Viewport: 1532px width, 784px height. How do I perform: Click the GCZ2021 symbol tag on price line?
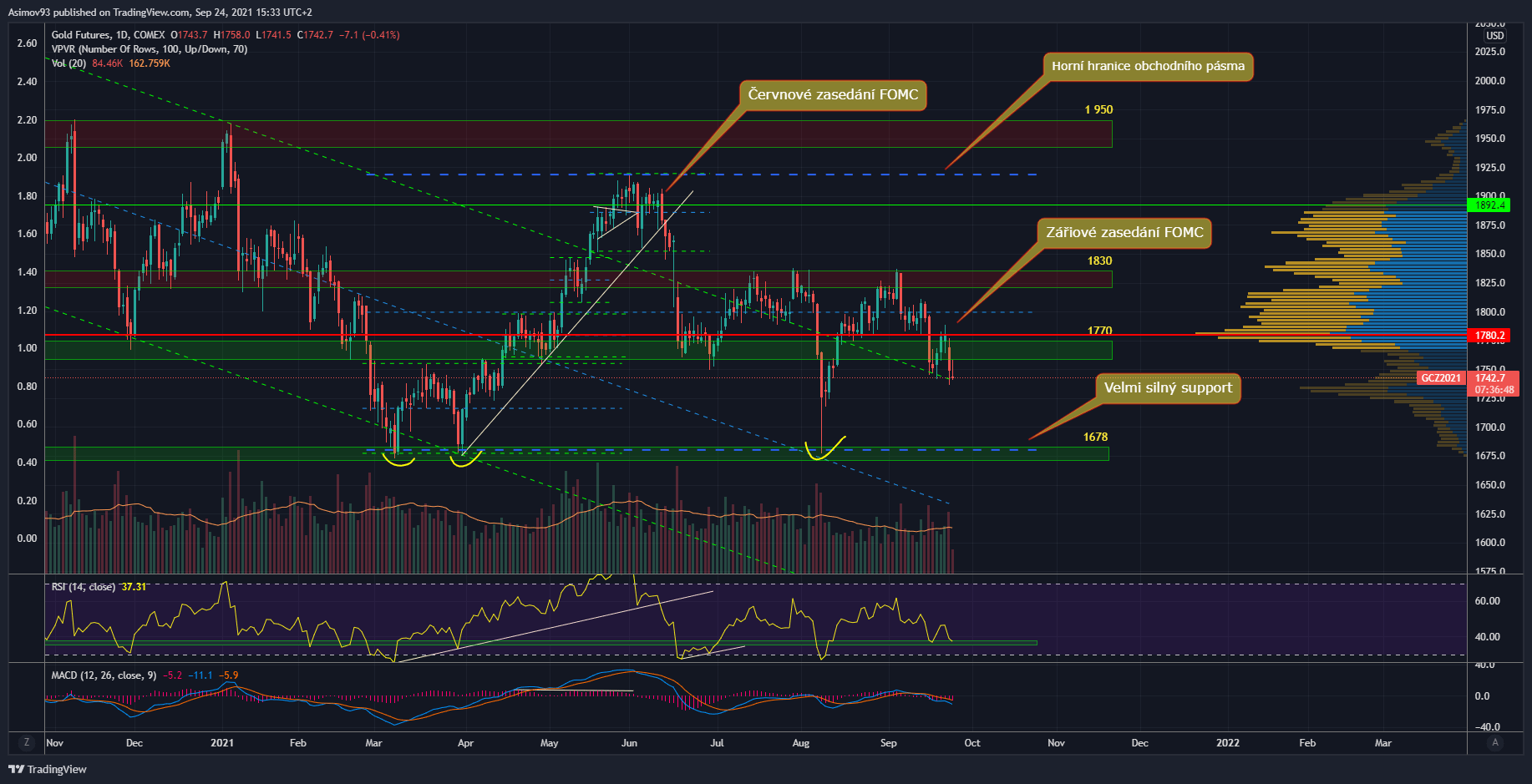[1441, 378]
